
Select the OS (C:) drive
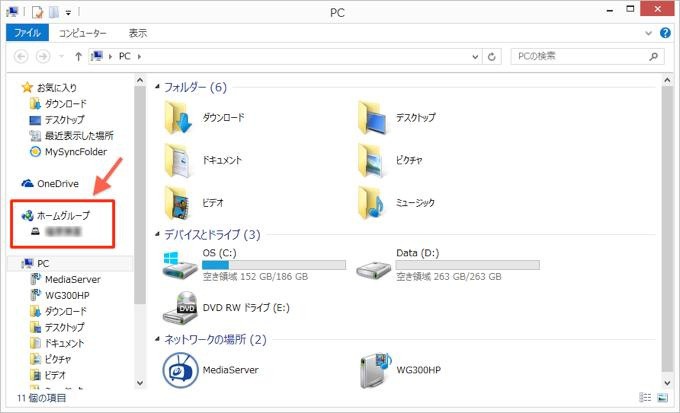(181, 265)
